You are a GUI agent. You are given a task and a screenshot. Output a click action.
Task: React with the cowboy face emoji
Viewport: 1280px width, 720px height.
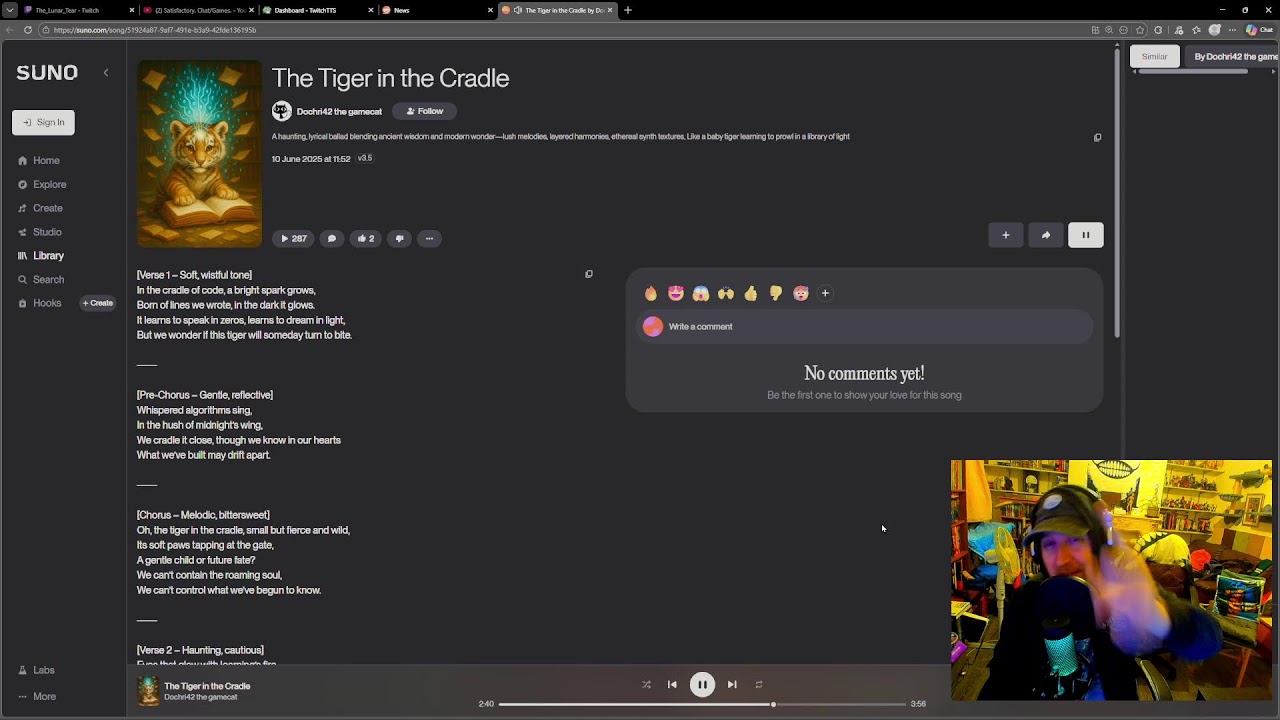(801, 293)
